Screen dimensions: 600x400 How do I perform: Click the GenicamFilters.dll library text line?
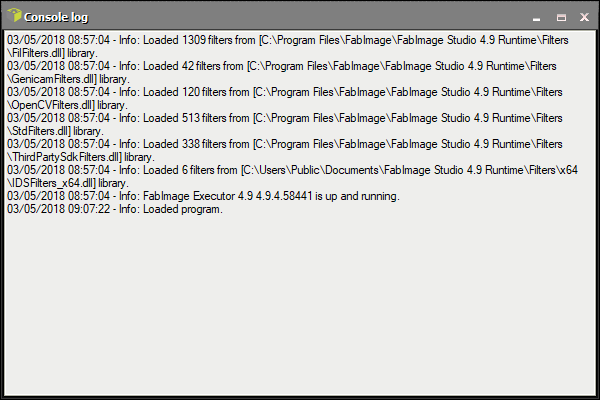(x=68, y=79)
